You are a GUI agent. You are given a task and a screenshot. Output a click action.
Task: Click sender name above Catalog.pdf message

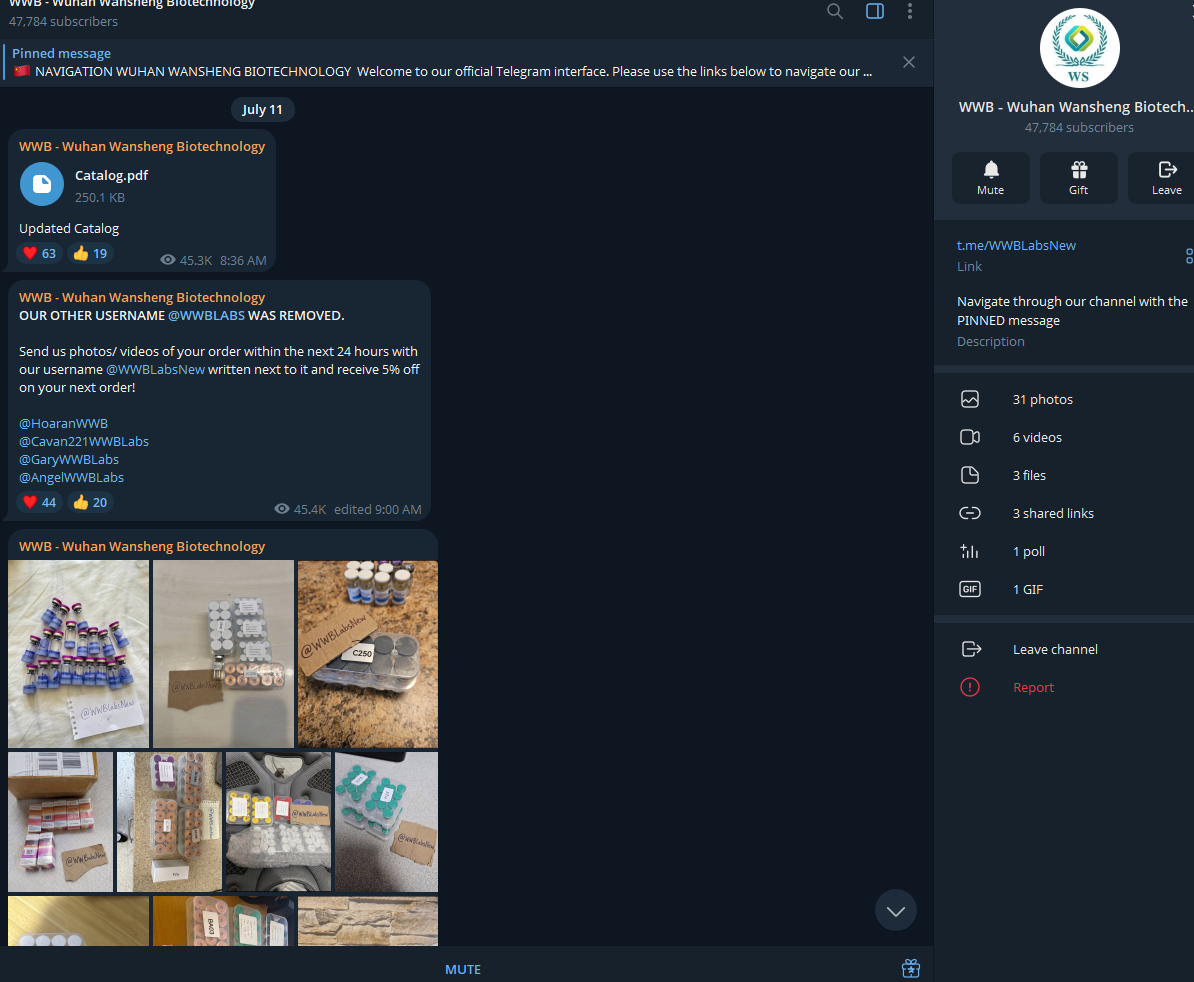coord(142,146)
